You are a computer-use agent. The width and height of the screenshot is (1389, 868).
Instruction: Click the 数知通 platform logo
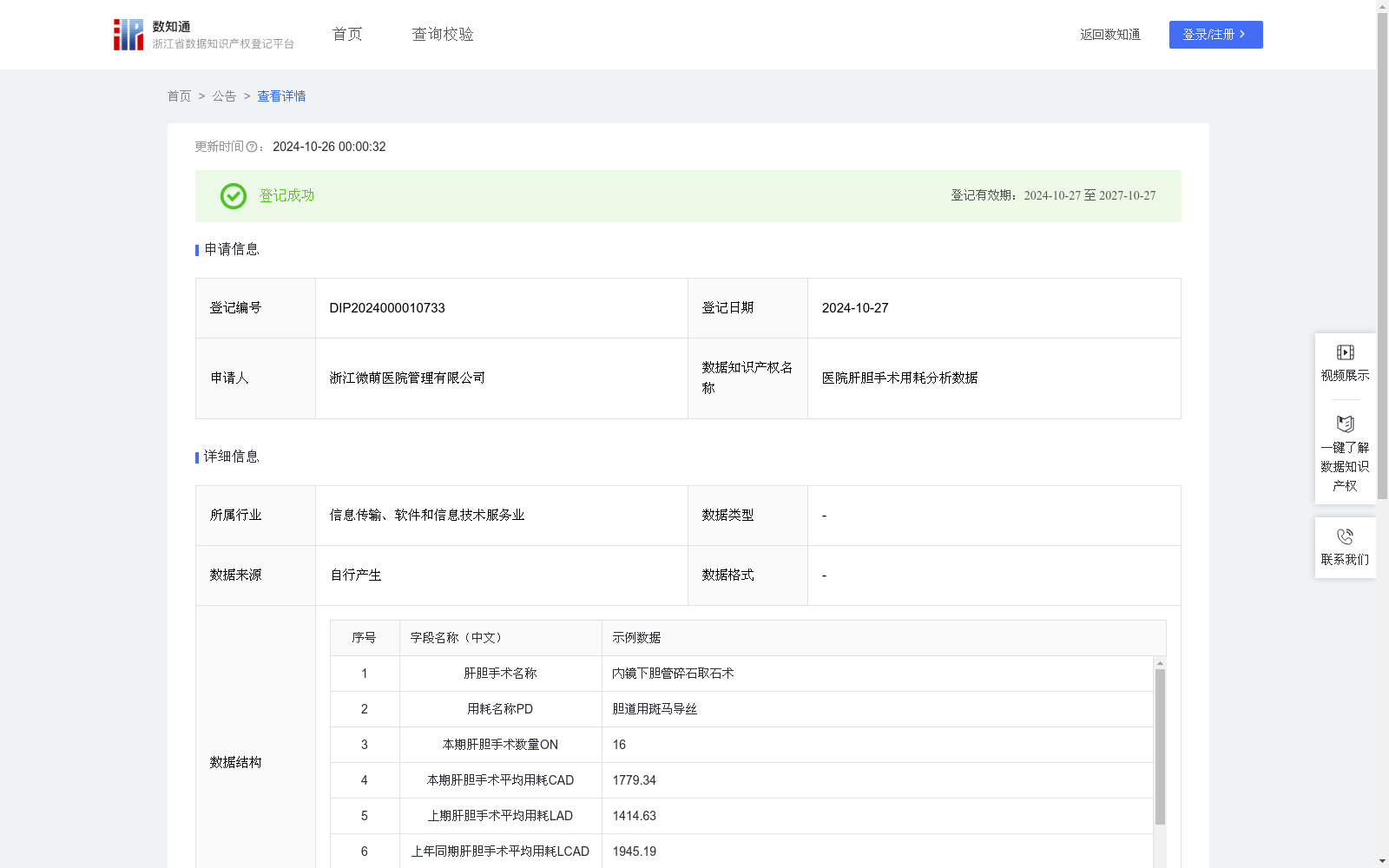click(203, 35)
